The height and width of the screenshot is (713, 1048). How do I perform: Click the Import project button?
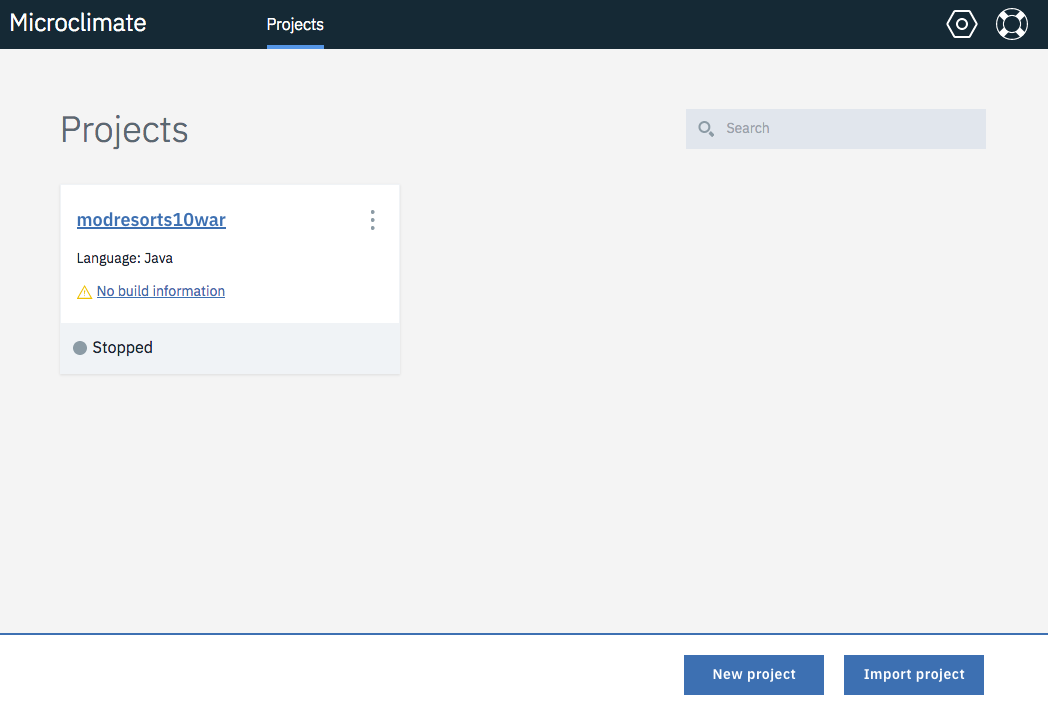913,674
